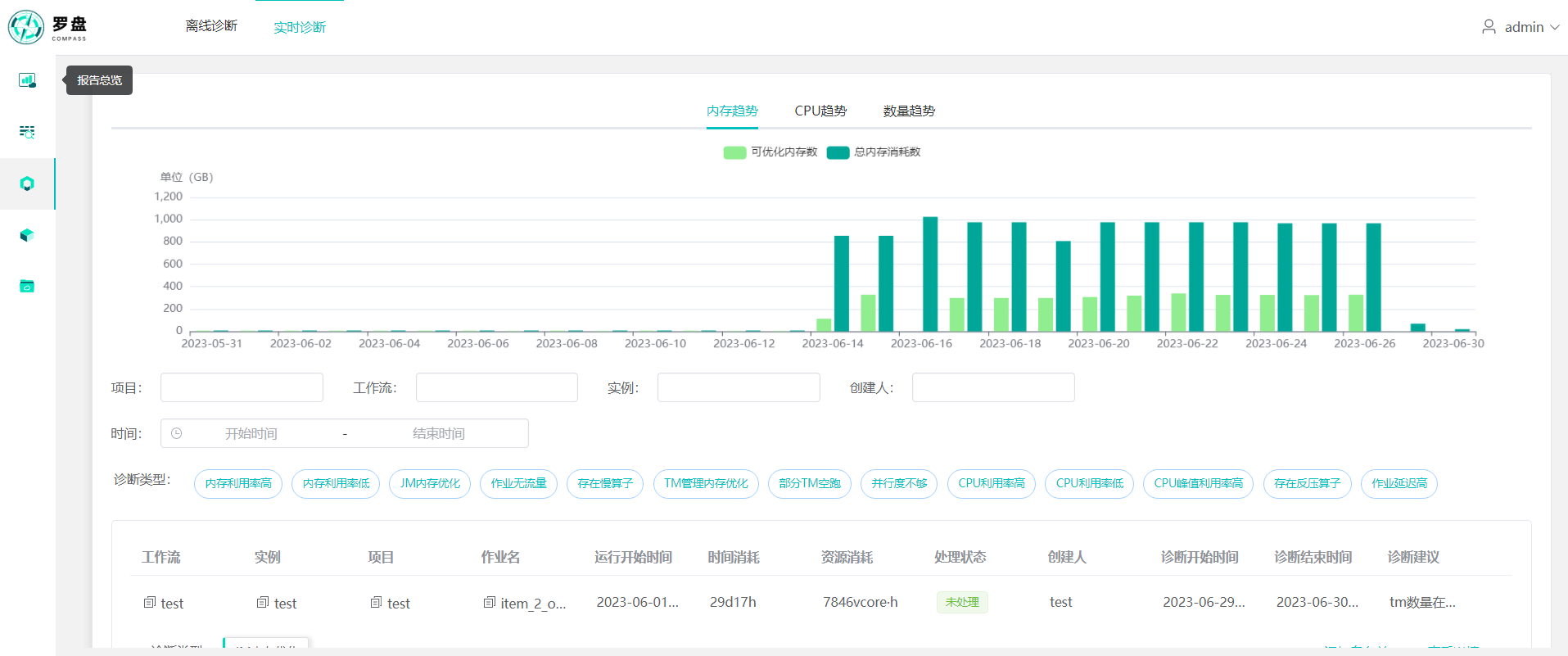Toggle the 作业无流量 diagnosis tag
The image size is (1568, 656).
pos(518,483)
